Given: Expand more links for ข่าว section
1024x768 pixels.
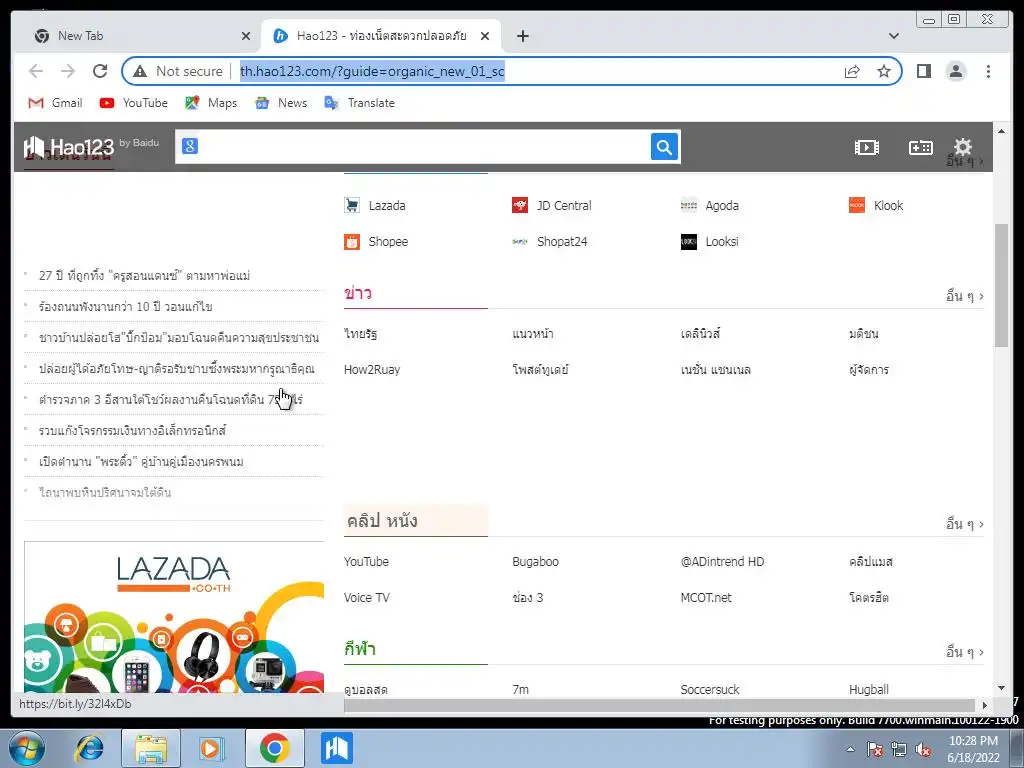Looking at the screenshot, I should [965, 296].
